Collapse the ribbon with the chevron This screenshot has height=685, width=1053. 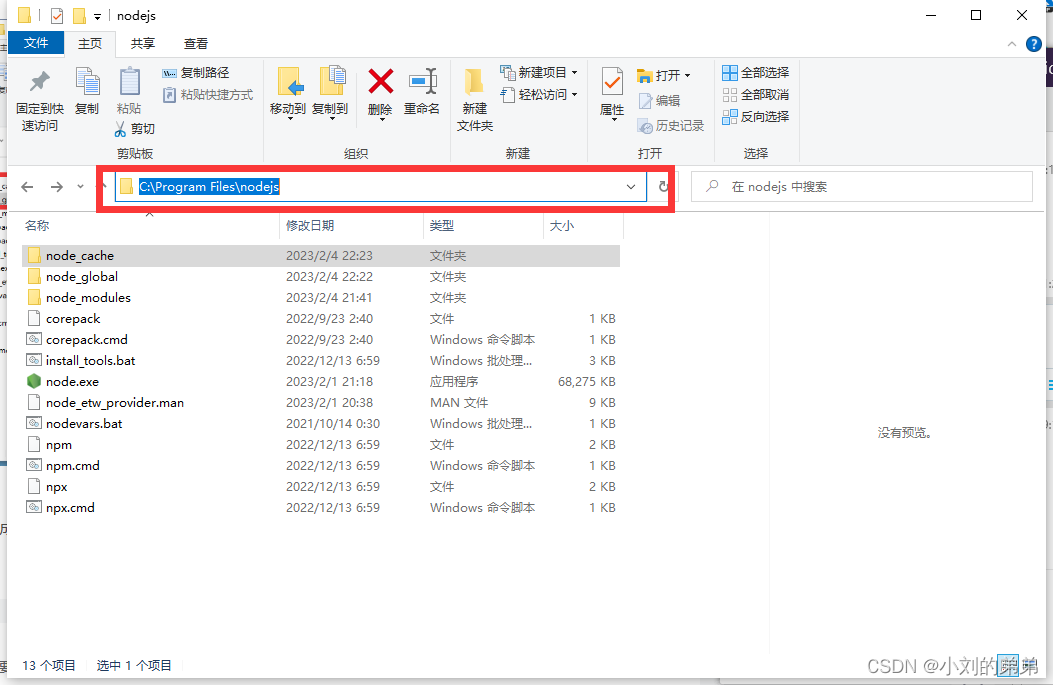pos(1012,44)
